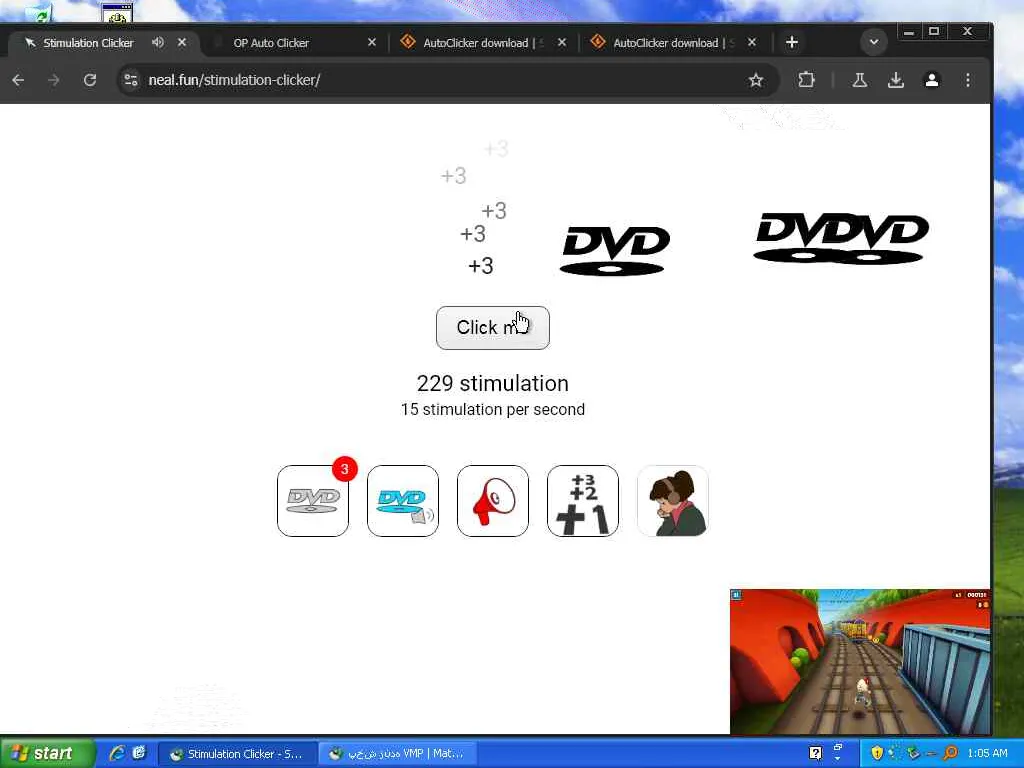Image resolution: width=1024 pixels, height=768 pixels.
Task: Close the OP Auto Clicker tab
Action: coord(372,42)
